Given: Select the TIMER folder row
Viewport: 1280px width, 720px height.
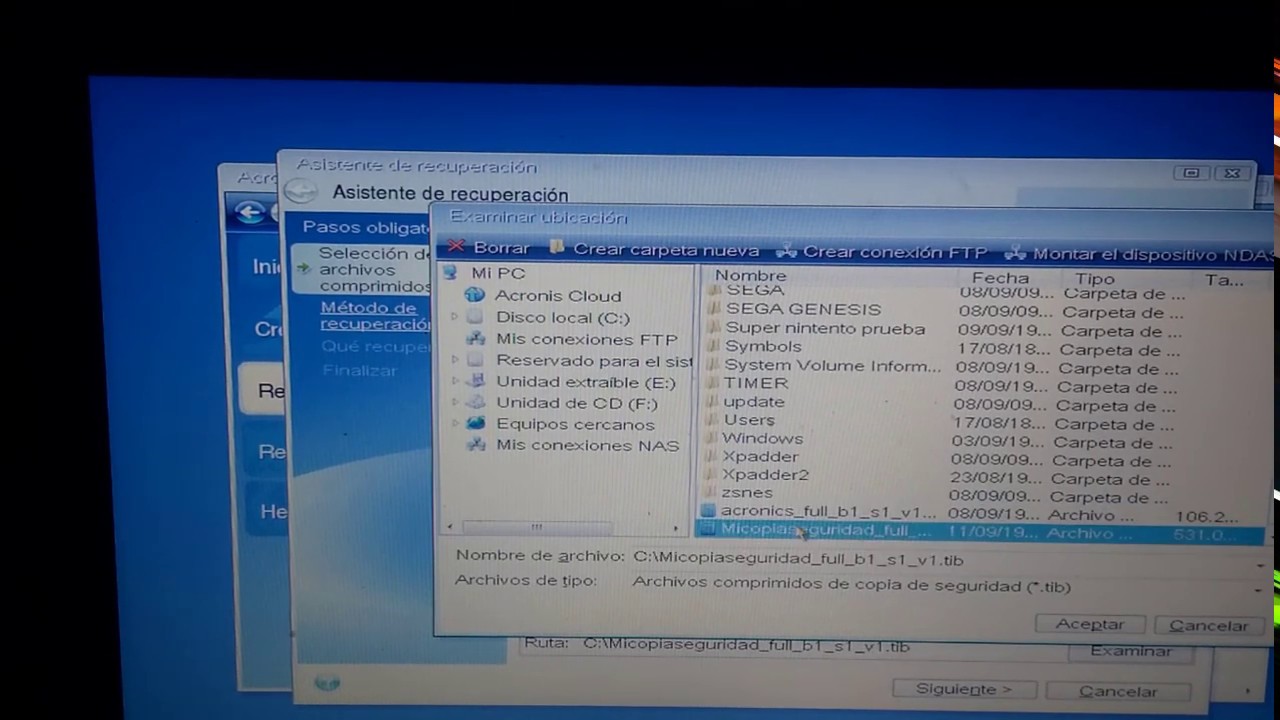Looking at the screenshot, I should tap(756, 383).
